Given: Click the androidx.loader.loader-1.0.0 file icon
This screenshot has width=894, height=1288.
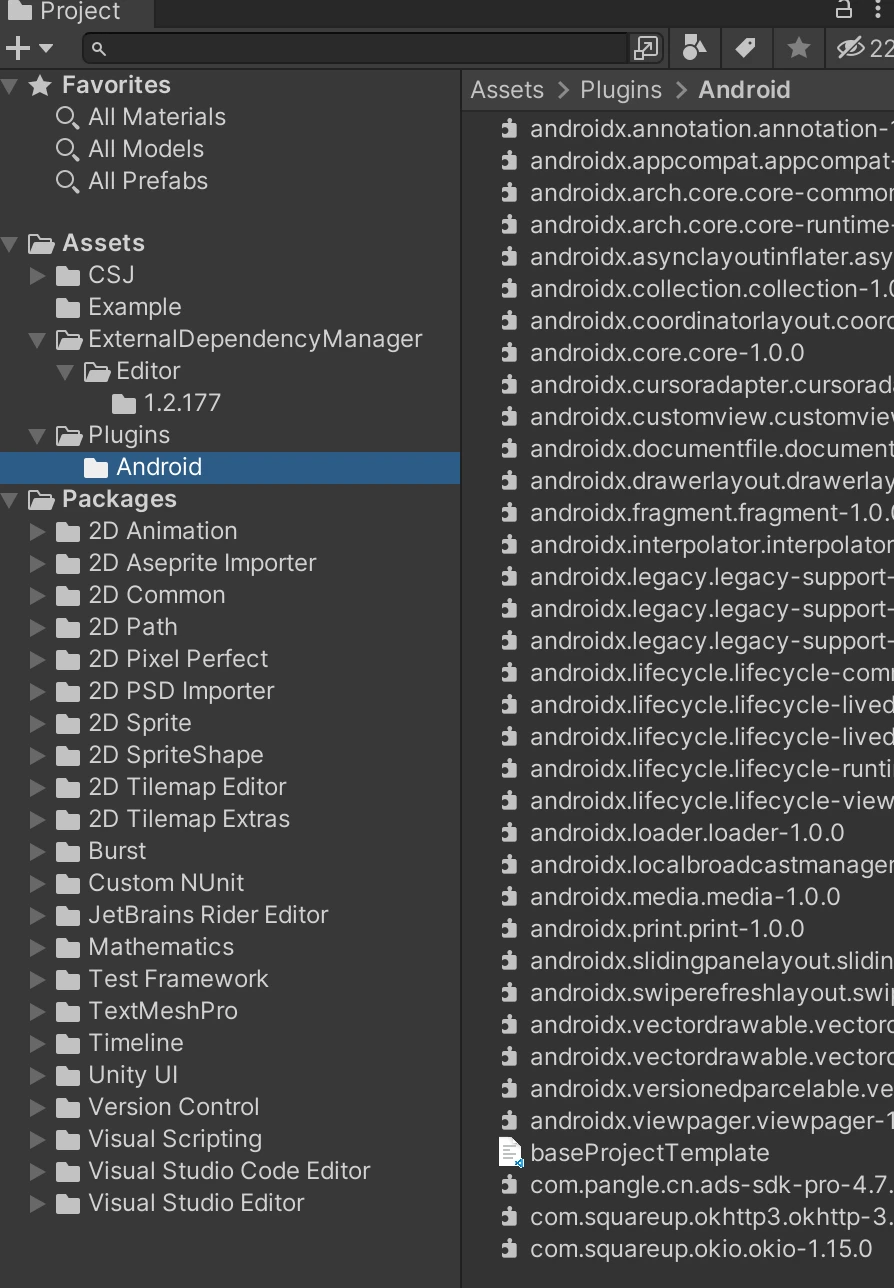Looking at the screenshot, I should coord(510,833).
